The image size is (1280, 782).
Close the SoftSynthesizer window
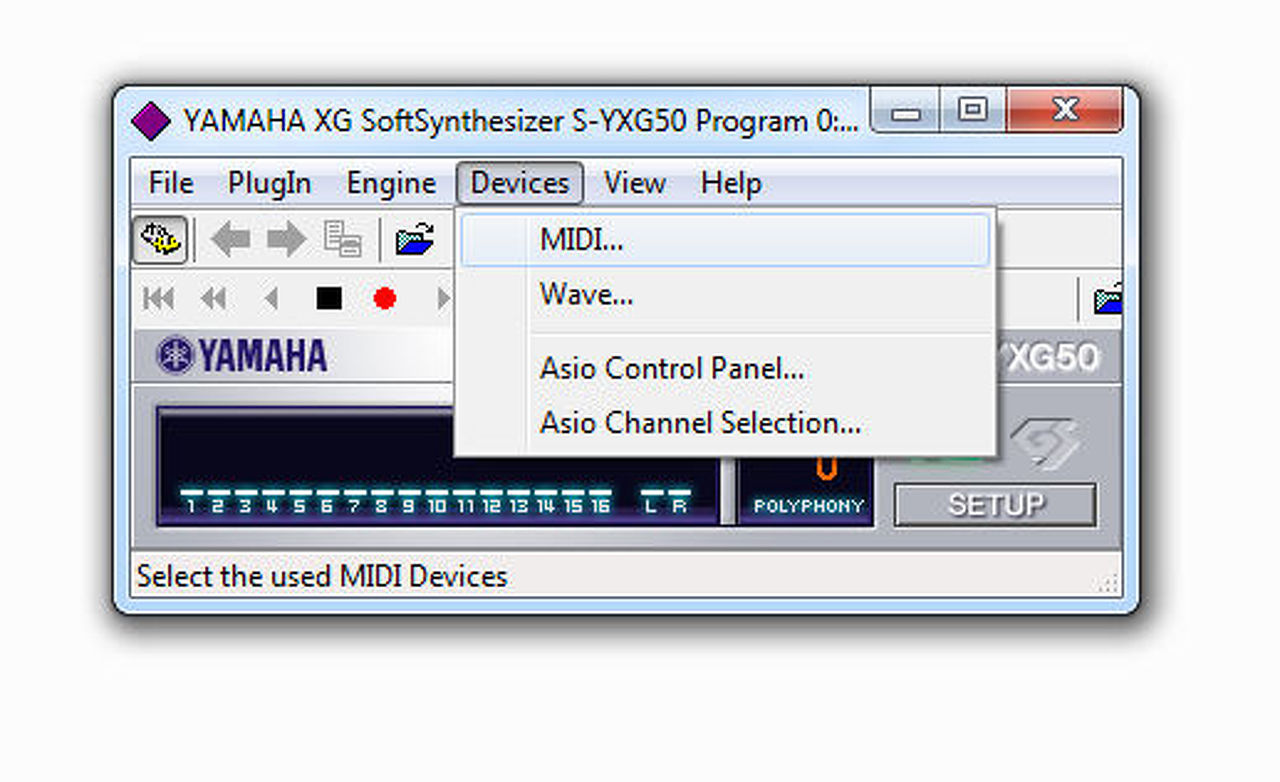point(1066,111)
